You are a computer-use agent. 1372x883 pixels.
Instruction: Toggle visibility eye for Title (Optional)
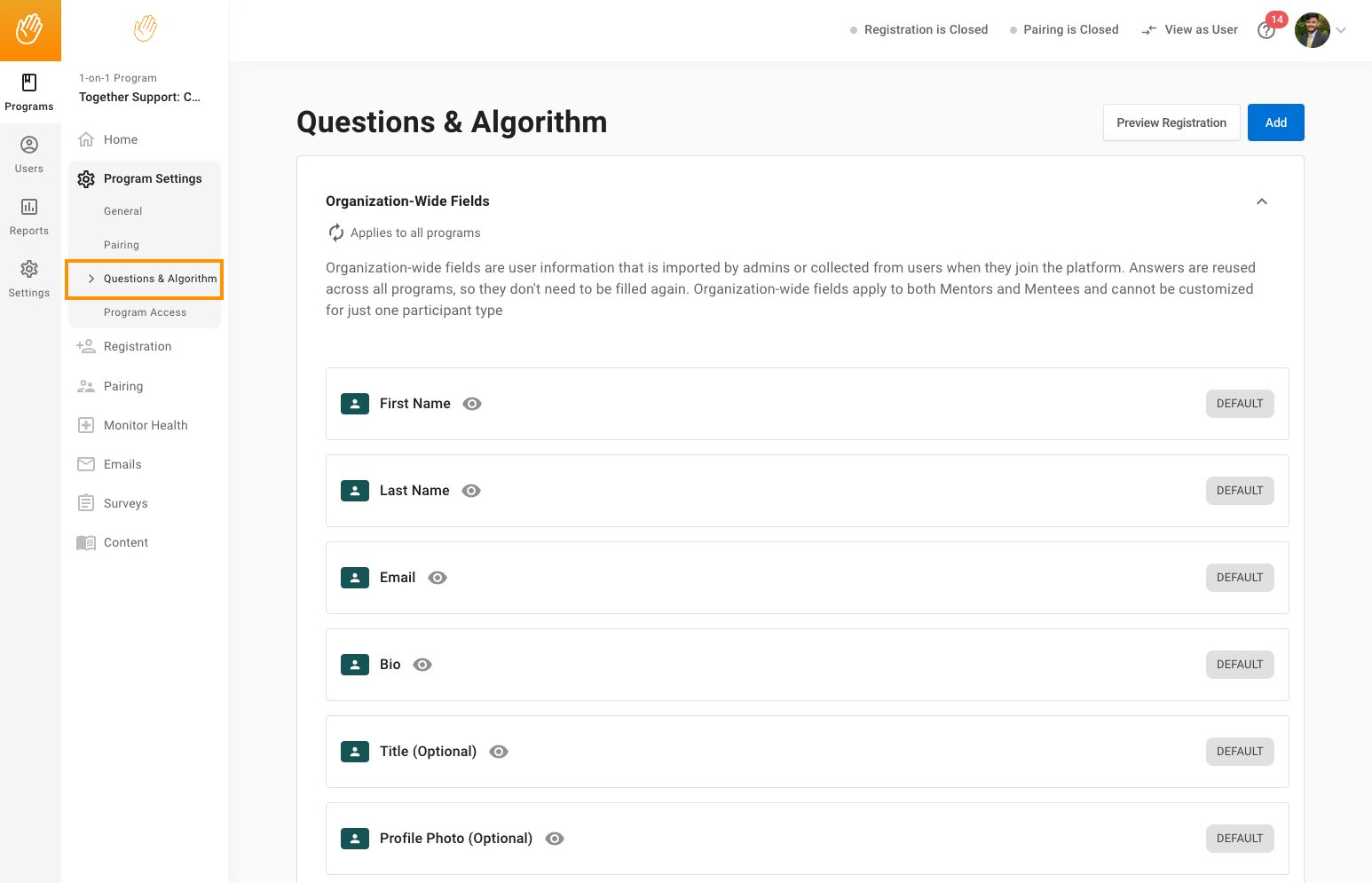pyautogui.click(x=499, y=752)
